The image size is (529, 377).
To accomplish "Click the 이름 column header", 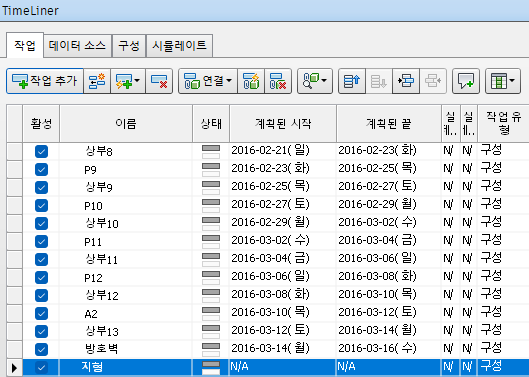I will [126, 124].
